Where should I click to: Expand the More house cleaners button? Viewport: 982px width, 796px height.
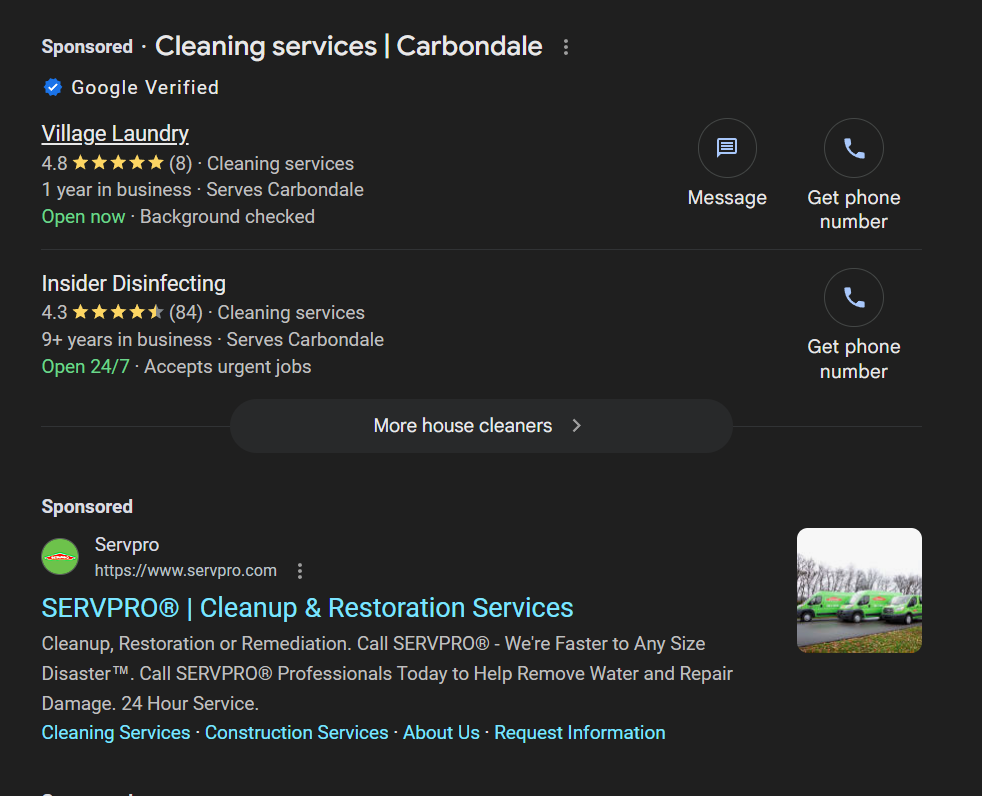[481, 426]
